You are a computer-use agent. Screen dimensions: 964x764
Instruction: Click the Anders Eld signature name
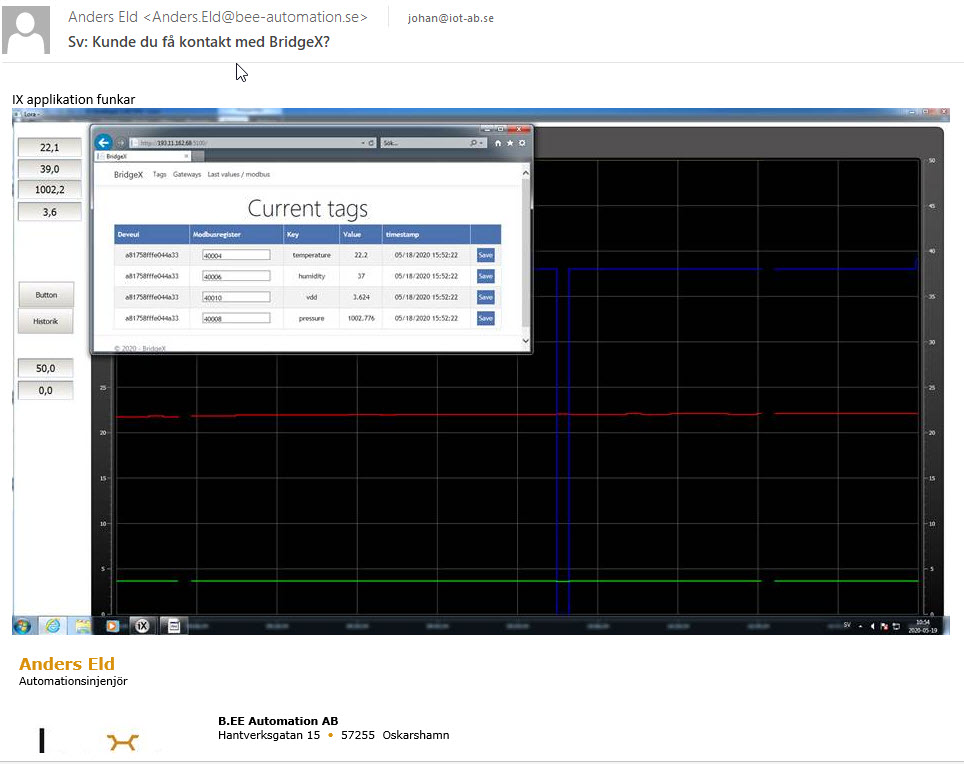pos(66,664)
